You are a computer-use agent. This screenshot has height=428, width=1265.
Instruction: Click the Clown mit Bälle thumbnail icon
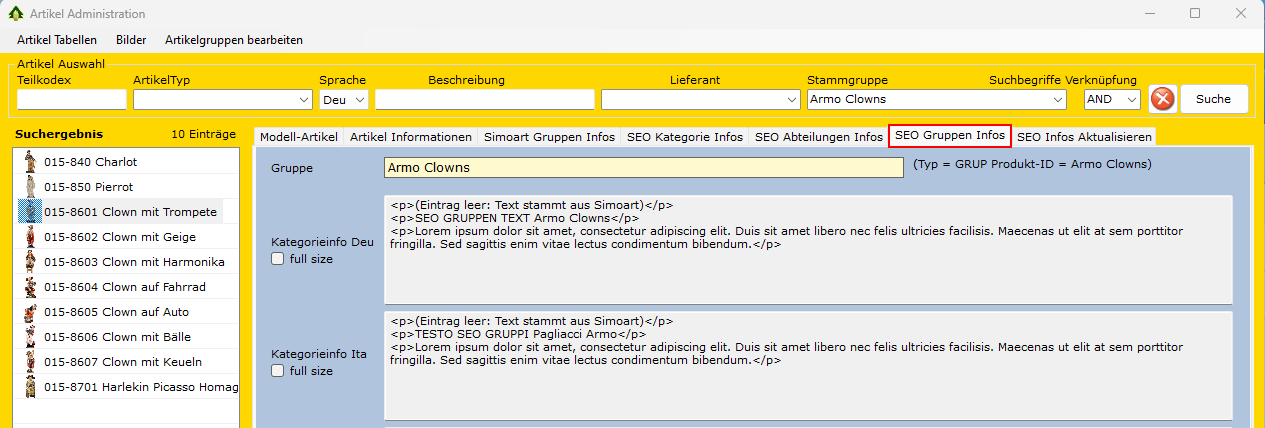point(30,337)
